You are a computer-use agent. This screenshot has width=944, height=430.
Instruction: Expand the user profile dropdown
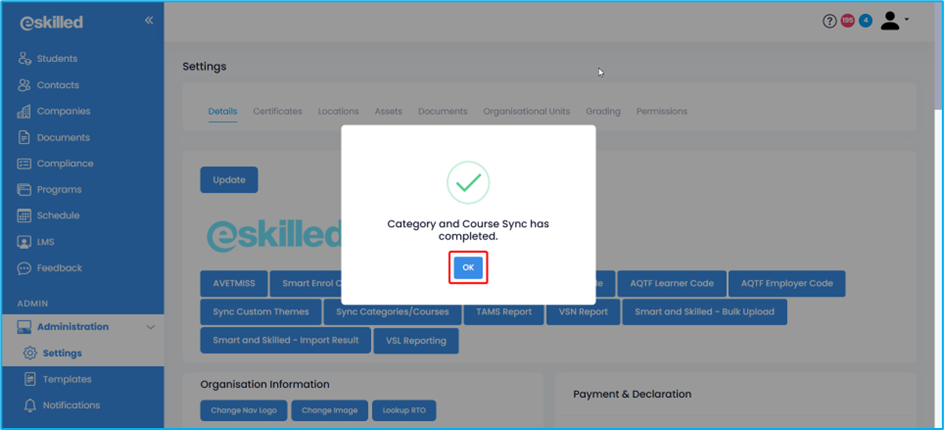[893, 21]
